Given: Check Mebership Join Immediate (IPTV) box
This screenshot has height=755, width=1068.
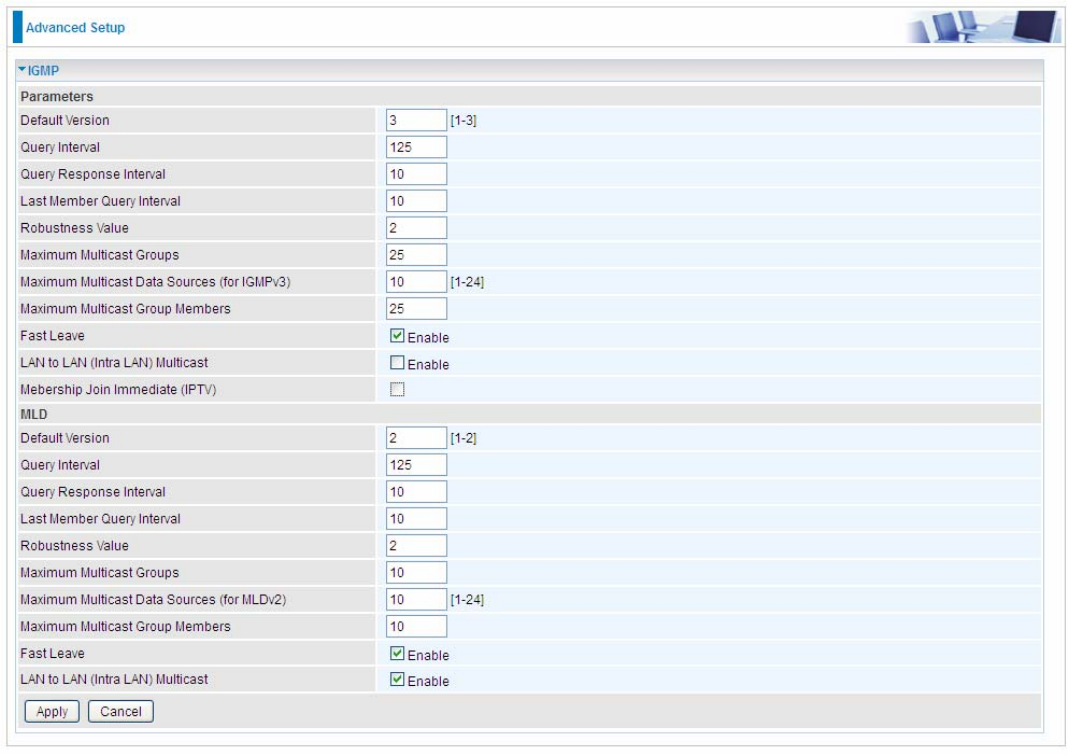Looking at the screenshot, I should coord(397,389).
